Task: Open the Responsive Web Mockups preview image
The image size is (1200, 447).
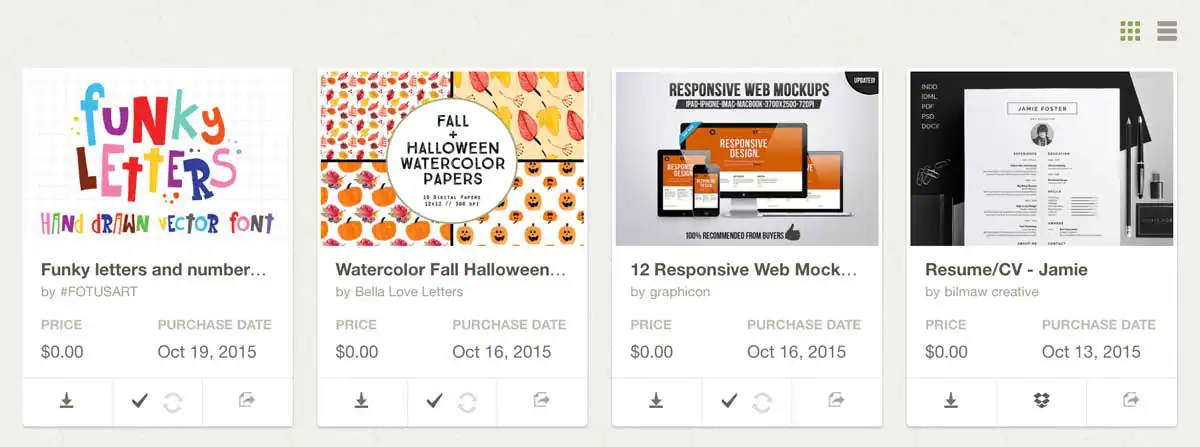Action: [x=747, y=158]
